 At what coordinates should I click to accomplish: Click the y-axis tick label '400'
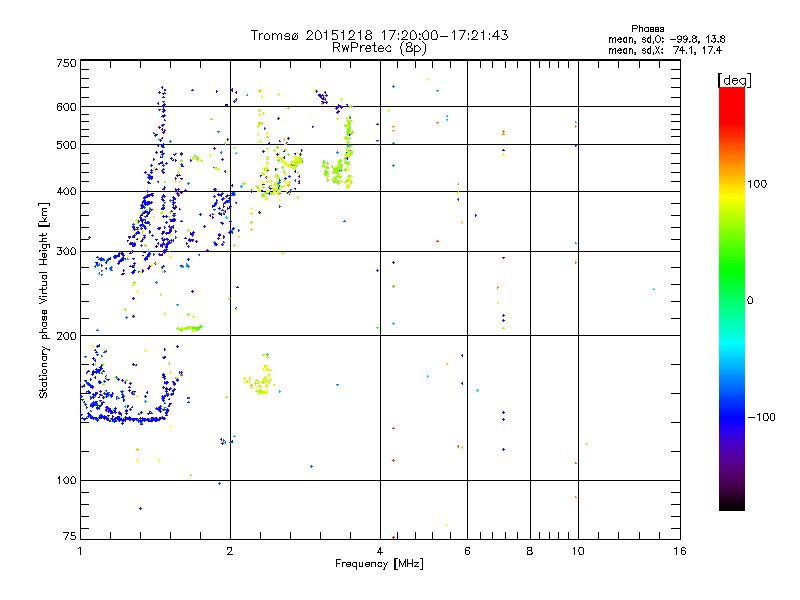tap(67, 191)
